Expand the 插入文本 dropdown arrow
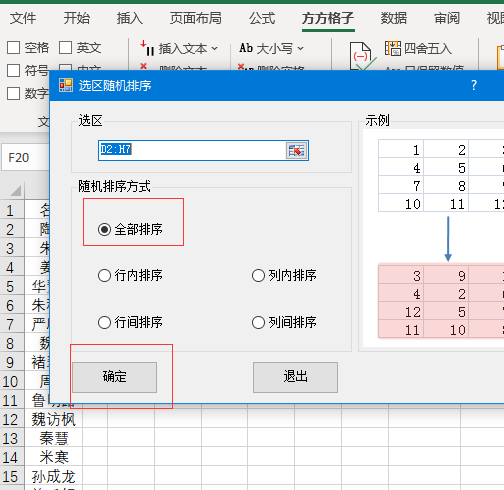This screenshot has width=504, height=490. point(215,49)
